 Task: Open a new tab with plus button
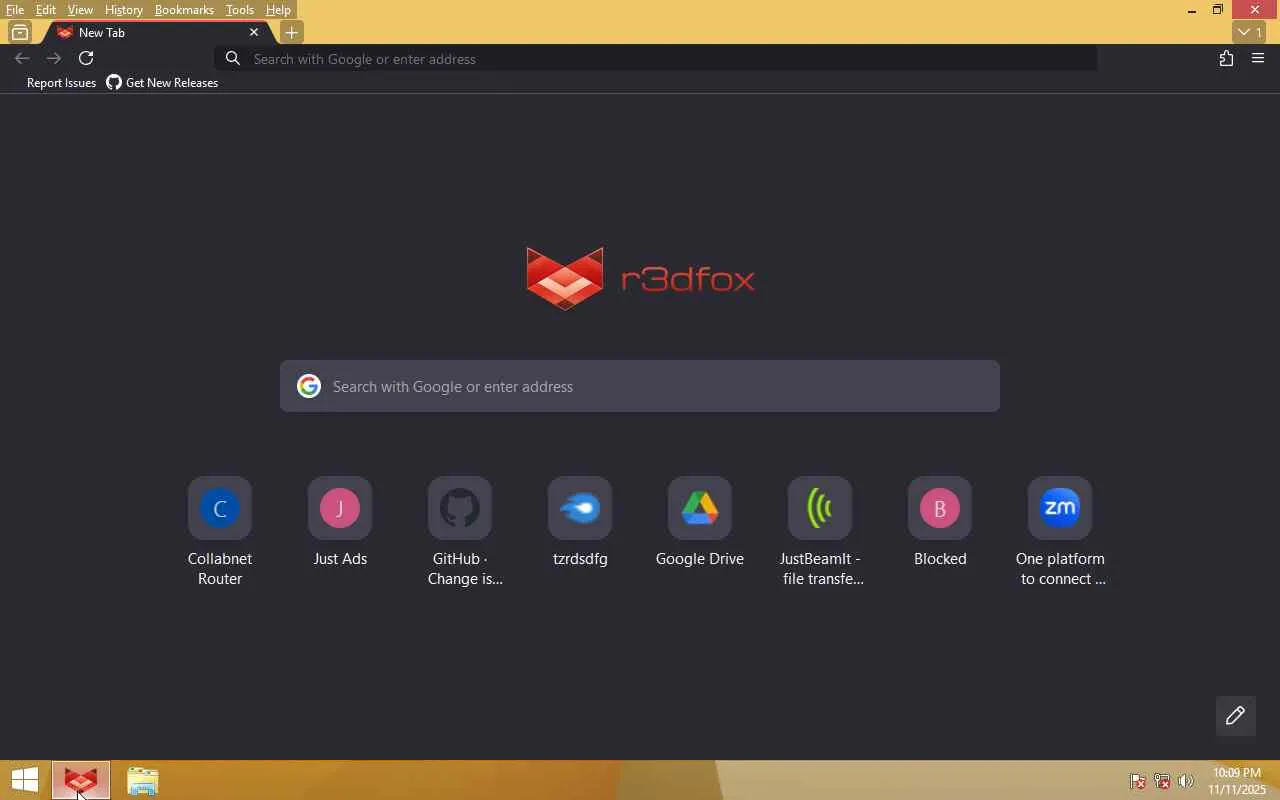click(x=292, y=33)
